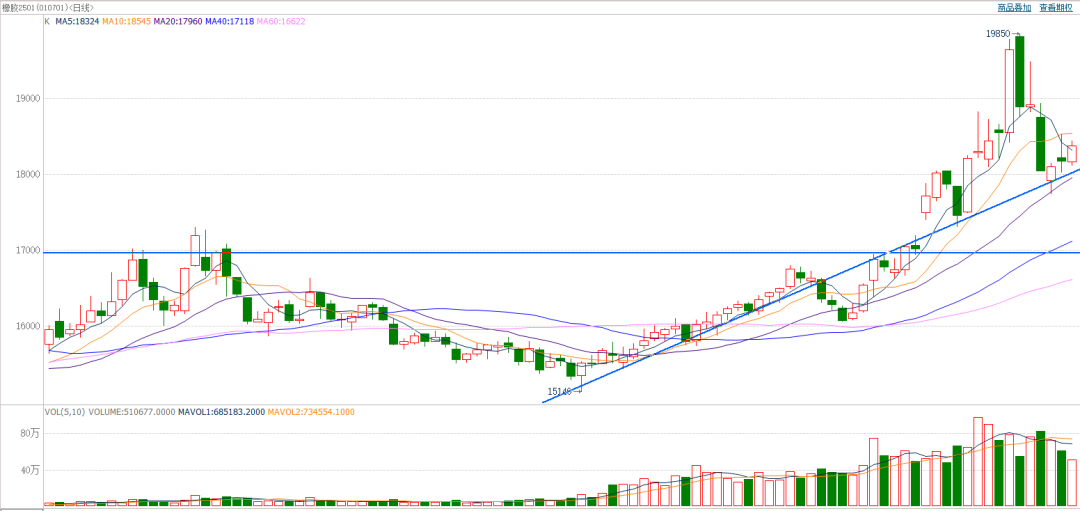The height and width of the screenshot is (511, 1080).
Task: Open the 商品叠加 link
Action: [1014, 8]
